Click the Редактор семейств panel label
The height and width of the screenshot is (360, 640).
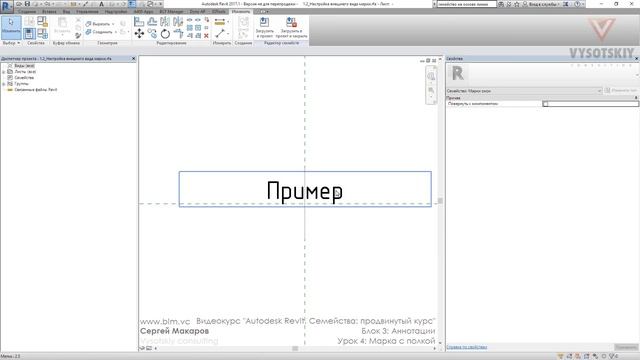[x=281, y=43]
